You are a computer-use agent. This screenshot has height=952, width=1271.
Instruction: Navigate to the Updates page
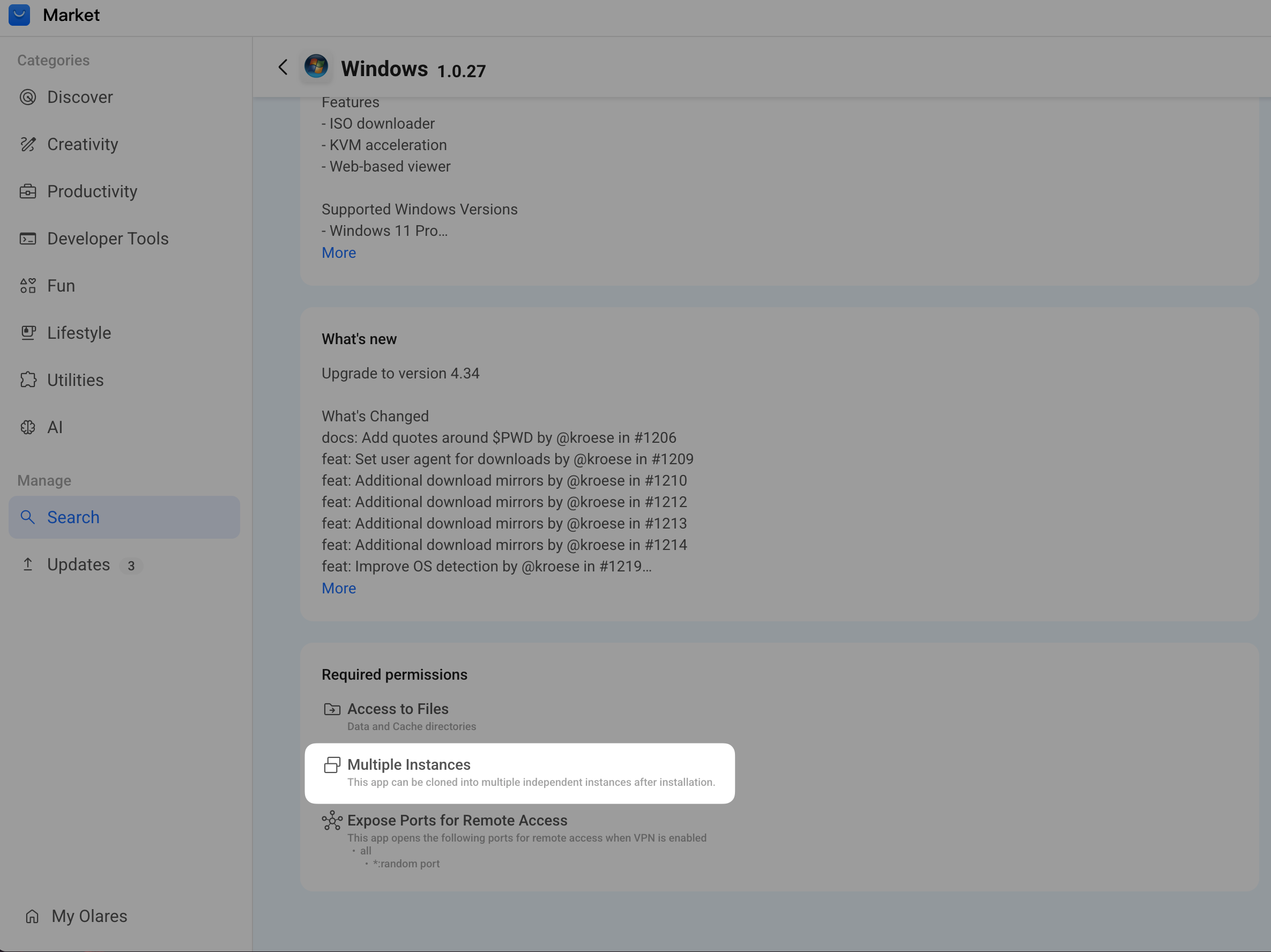click(78, 564)
